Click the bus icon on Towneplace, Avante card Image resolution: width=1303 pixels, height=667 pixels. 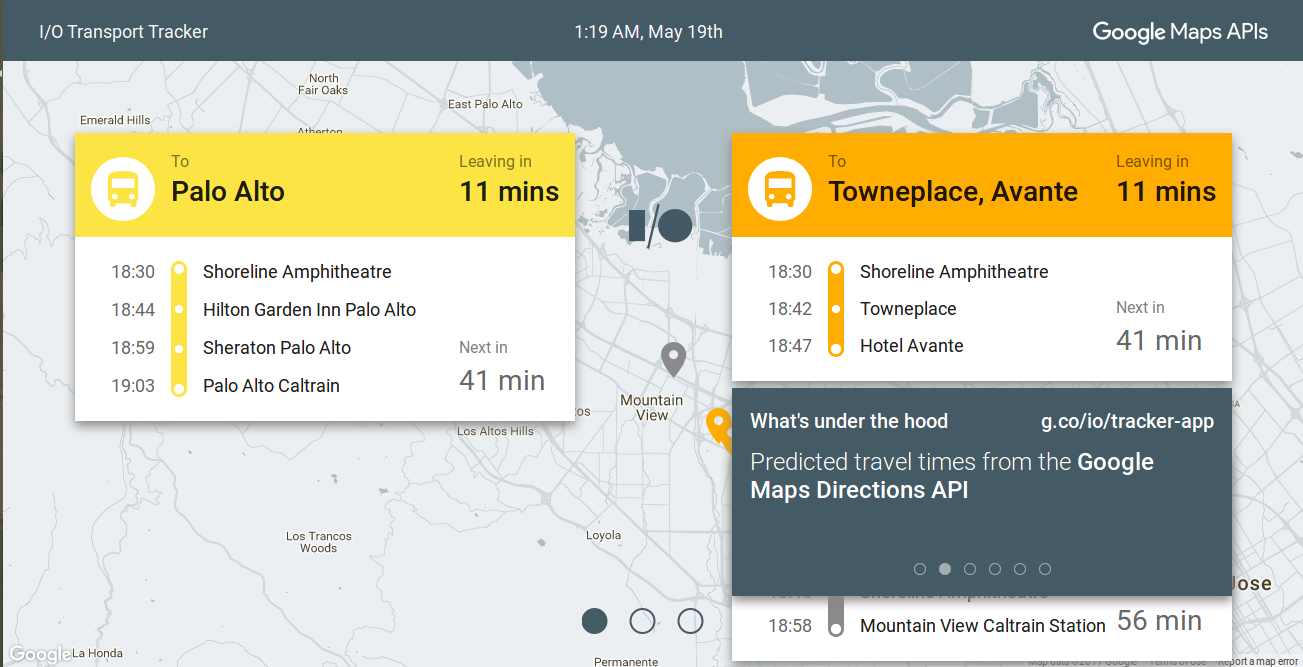[780, 188]
